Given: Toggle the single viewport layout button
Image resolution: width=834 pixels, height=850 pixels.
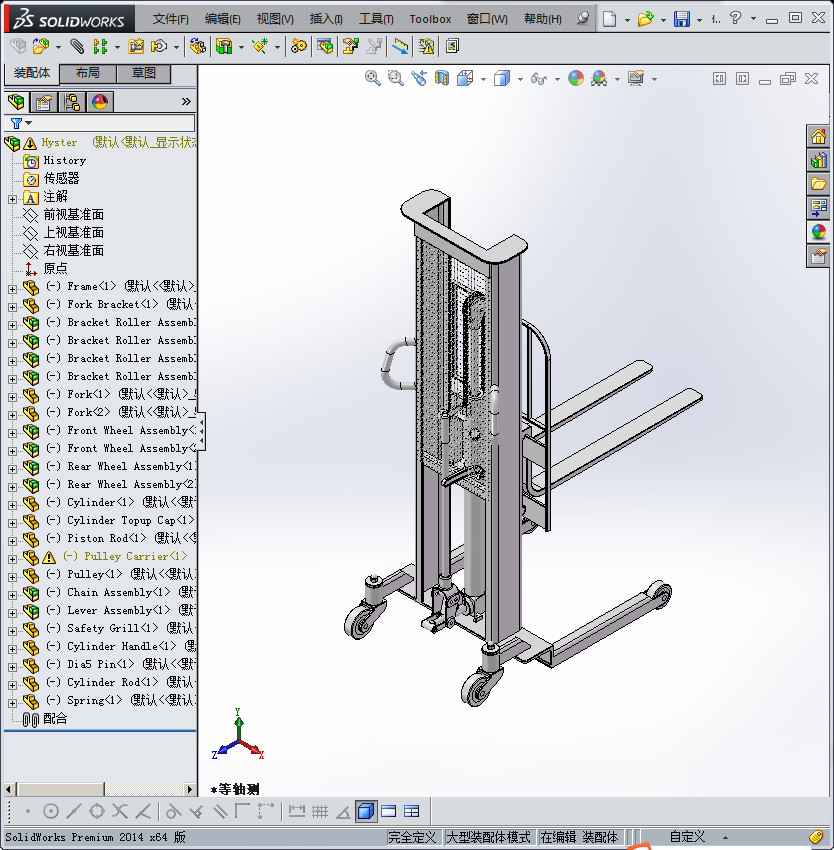Looking at the screenshot, I should point(389,812).
